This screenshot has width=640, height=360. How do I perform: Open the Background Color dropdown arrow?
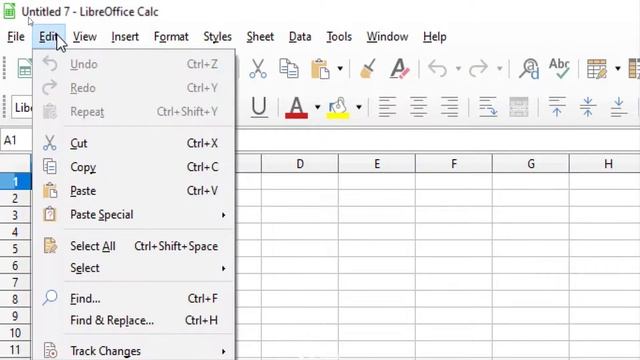coord(359,107)
